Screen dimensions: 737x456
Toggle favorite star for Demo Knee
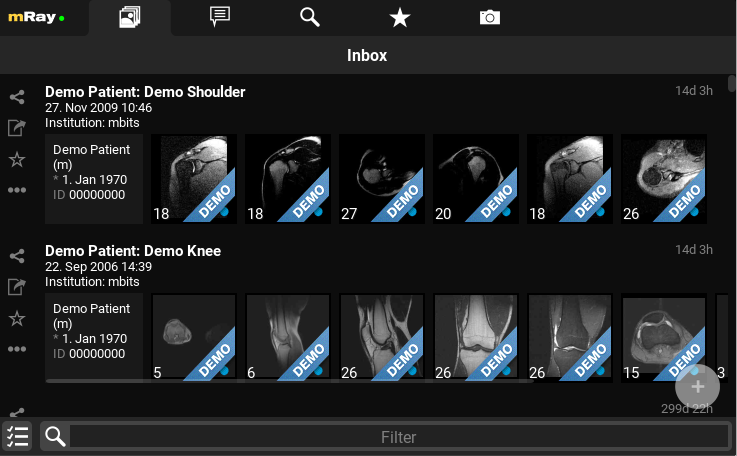[x=17, y=318]
